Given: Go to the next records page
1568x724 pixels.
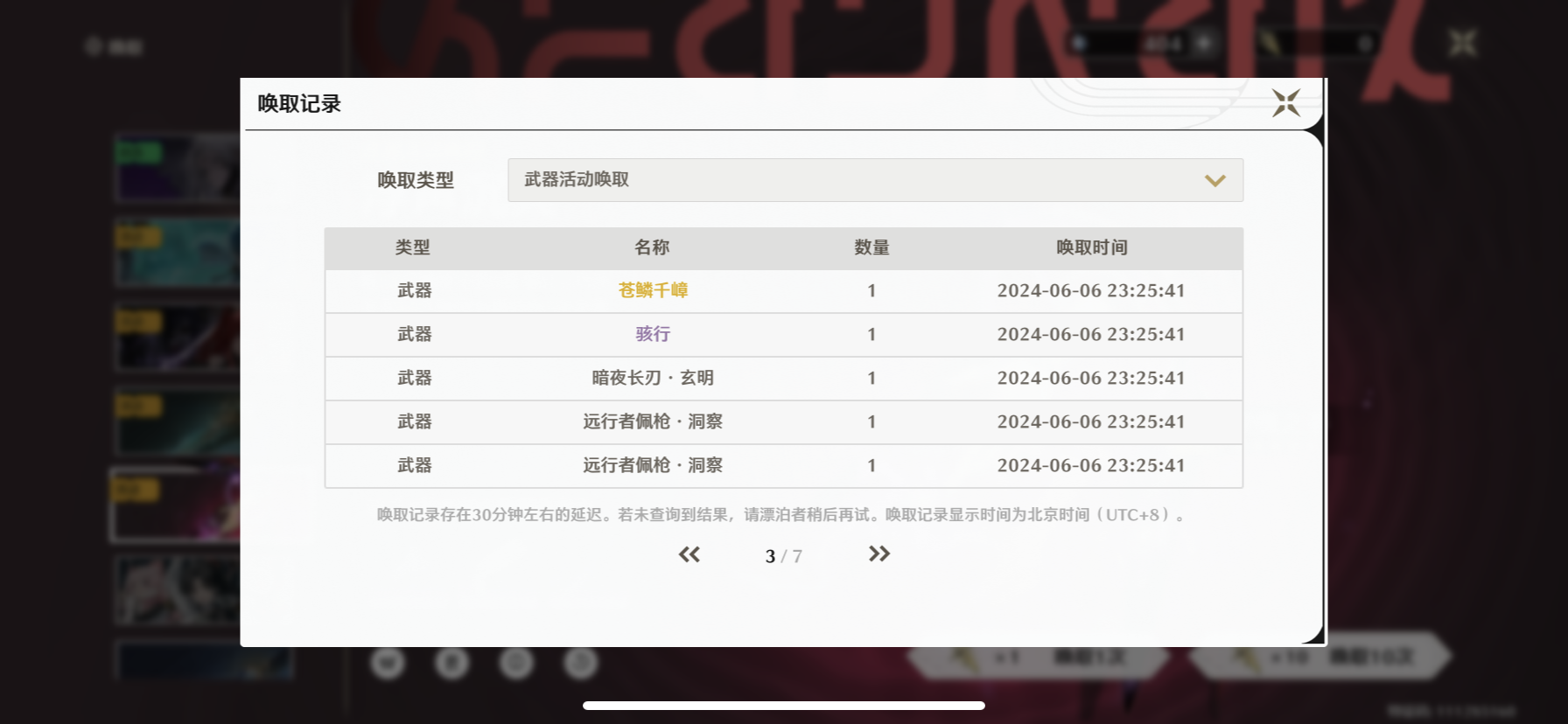Looking at the screenshot, I should (879, 554).
